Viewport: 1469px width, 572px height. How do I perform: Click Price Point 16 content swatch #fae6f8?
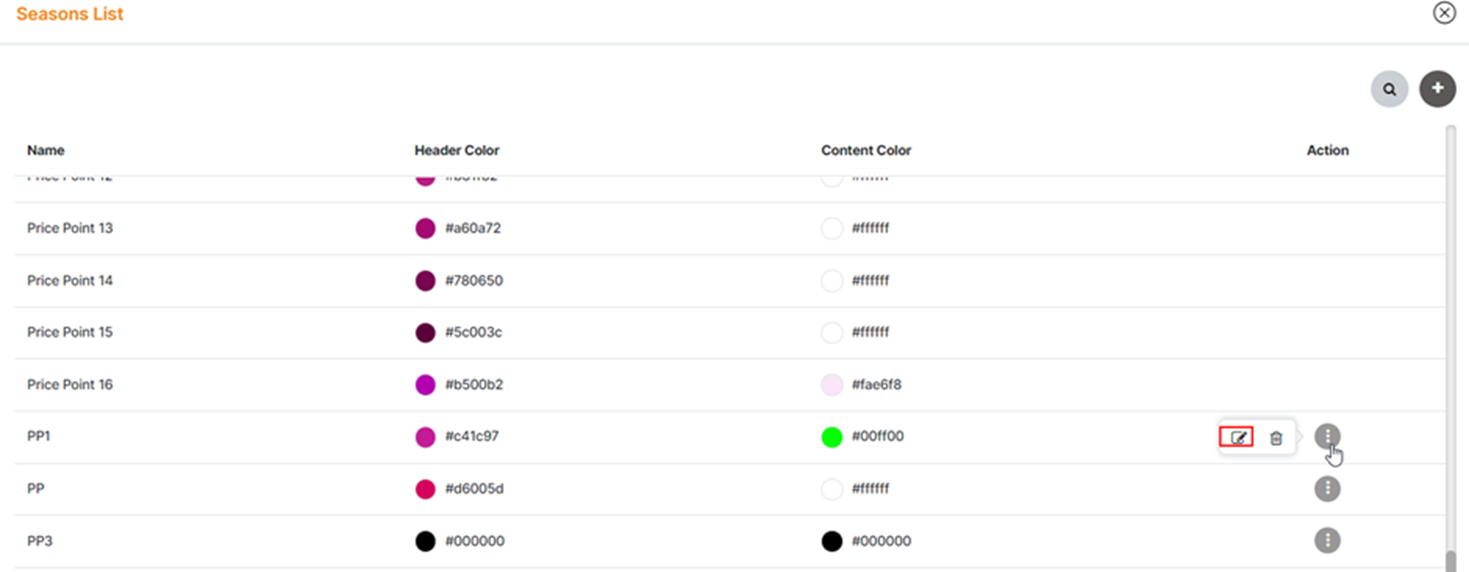(832, 385)
